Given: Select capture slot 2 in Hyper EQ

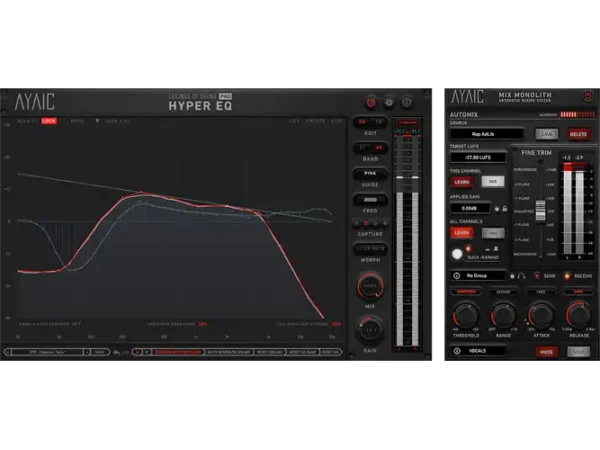Looking at the screenshot, I should tap(366, 223).
